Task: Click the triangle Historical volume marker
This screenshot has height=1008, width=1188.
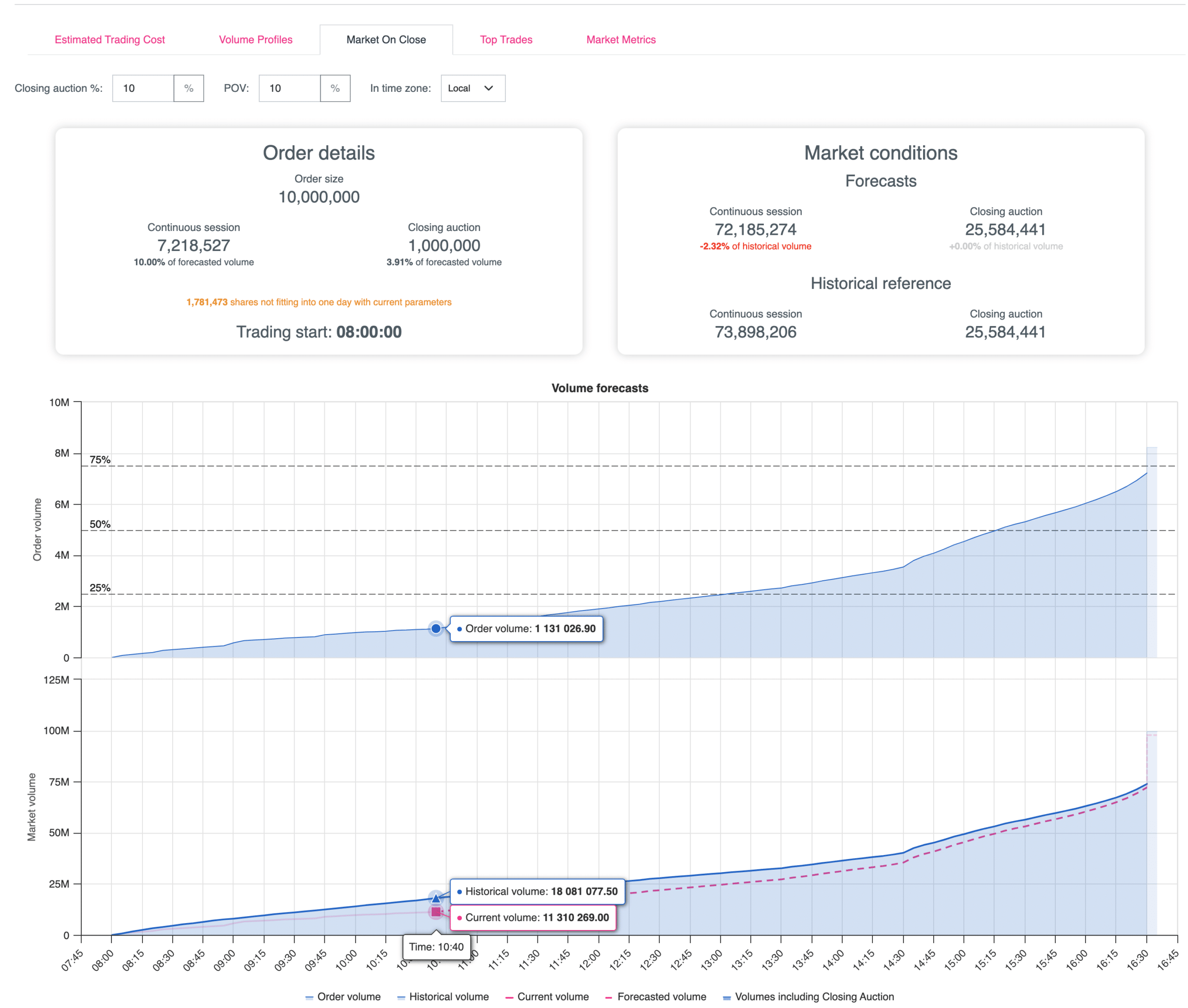Action: click(x=436, y=898)
